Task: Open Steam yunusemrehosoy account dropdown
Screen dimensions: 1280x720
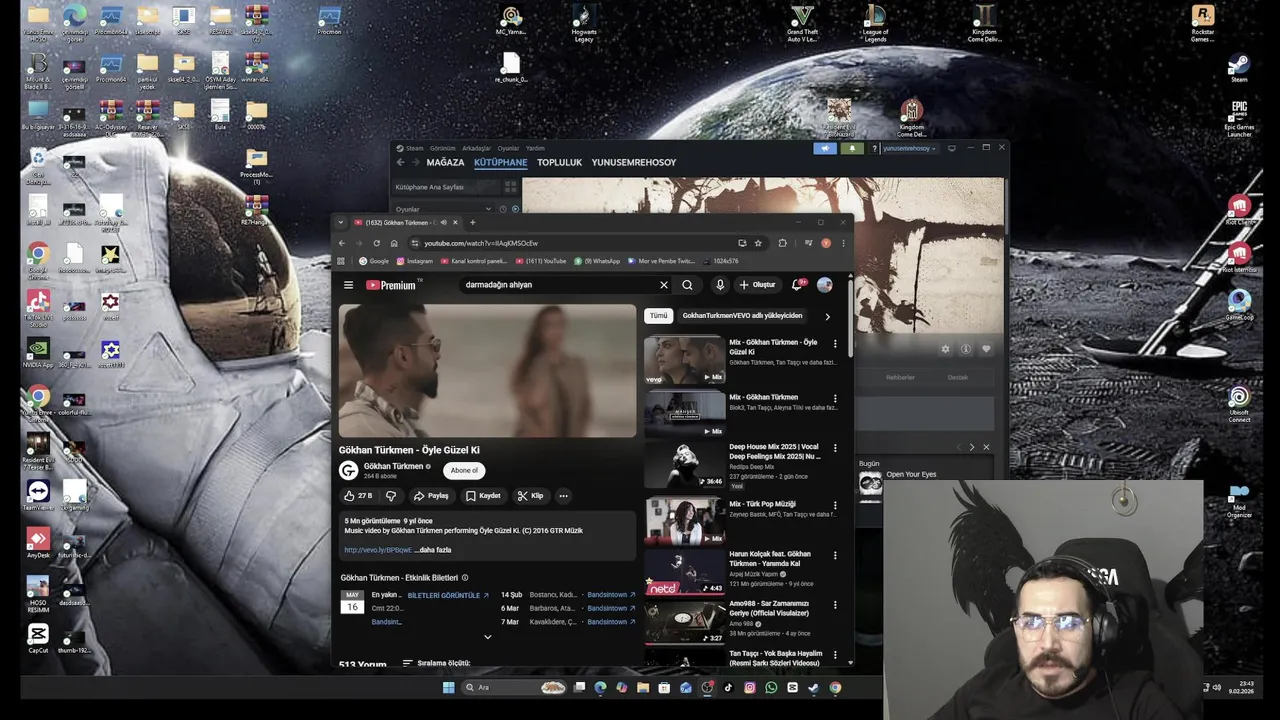Action: 909,148
